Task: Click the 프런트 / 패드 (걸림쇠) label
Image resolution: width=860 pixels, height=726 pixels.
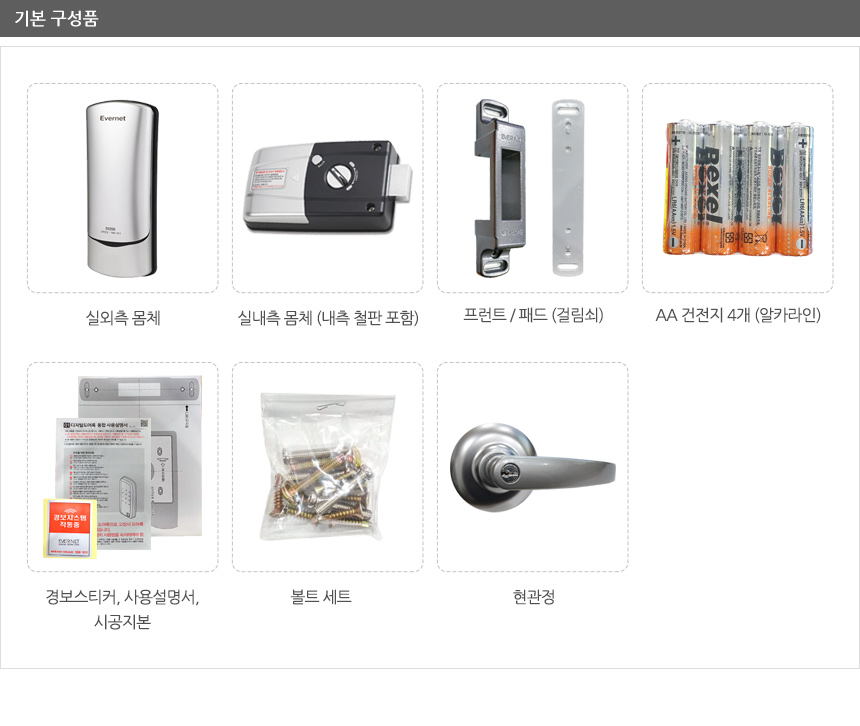Action: [x=533, y=315]
